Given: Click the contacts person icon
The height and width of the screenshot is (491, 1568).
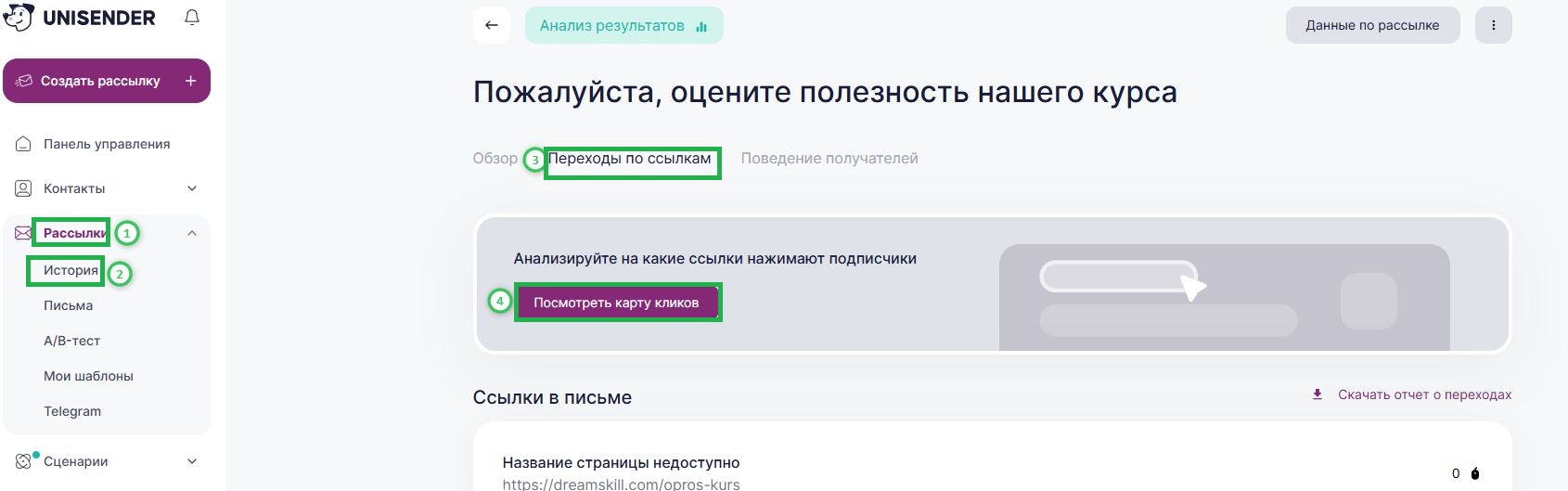Looking at the screenshot, I should [x=23, y=188].
